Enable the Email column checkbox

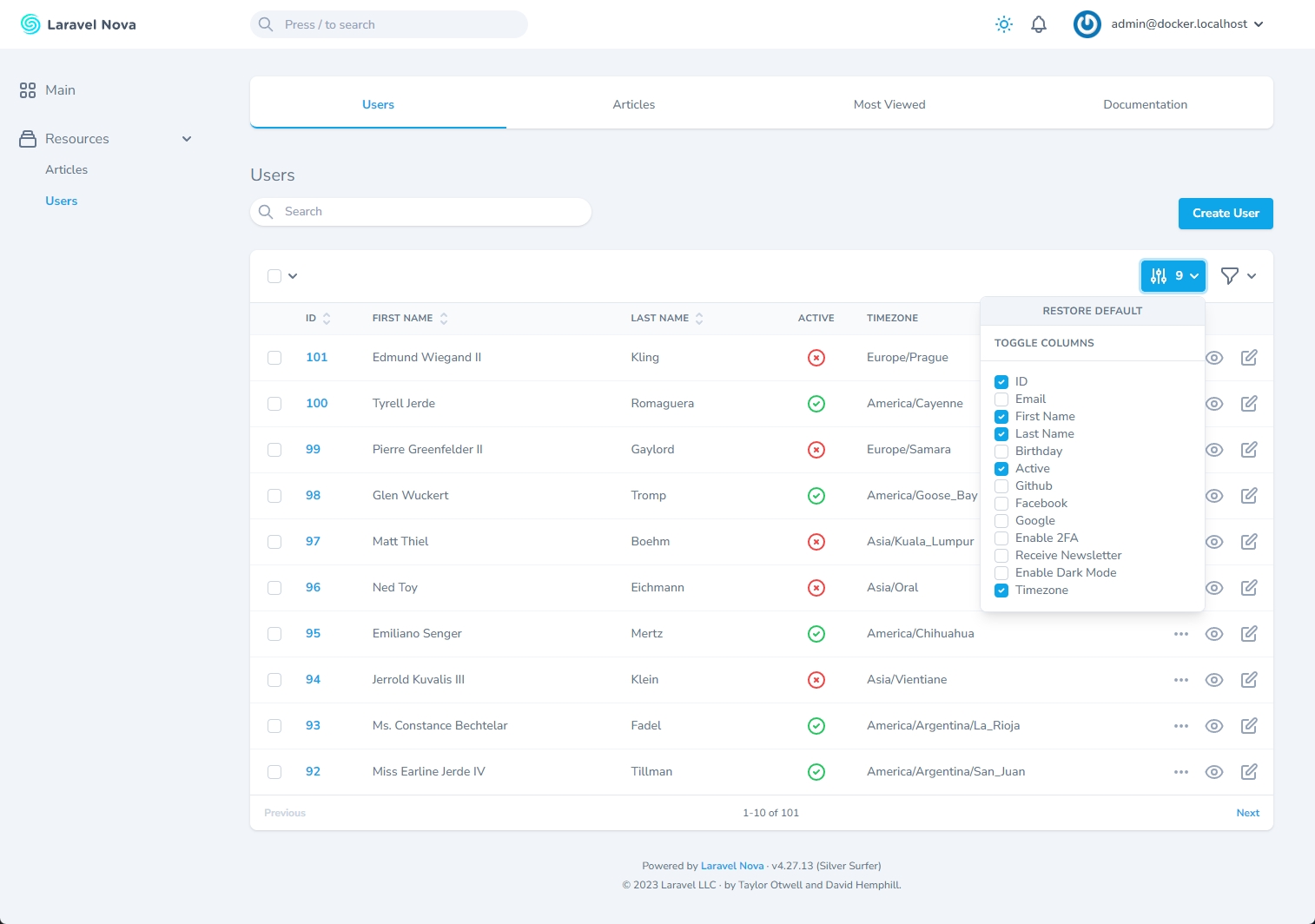tap(1001, 399)
